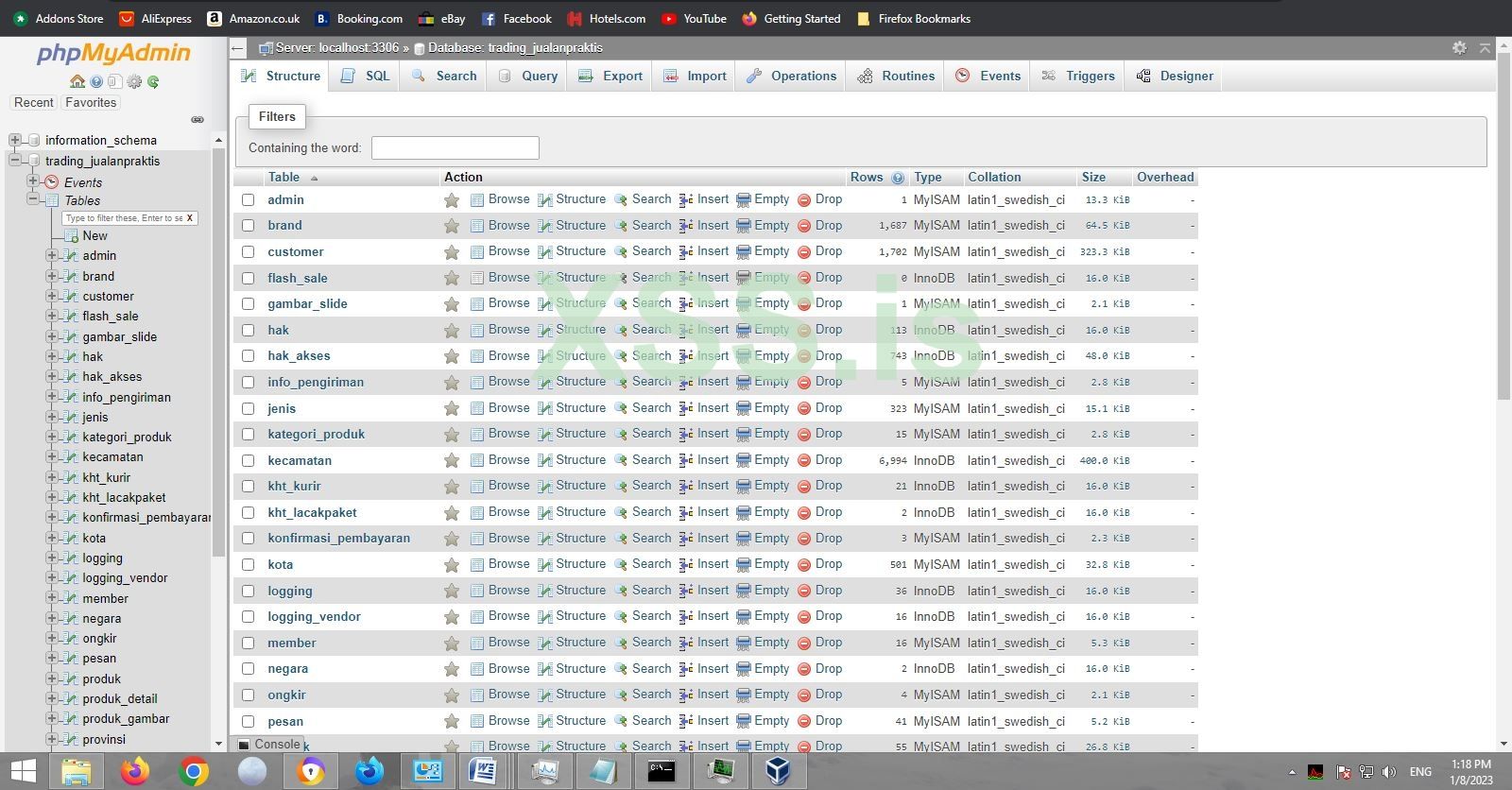Expand the admin table in sidebar tree
1512x790 pixels.
52,255
